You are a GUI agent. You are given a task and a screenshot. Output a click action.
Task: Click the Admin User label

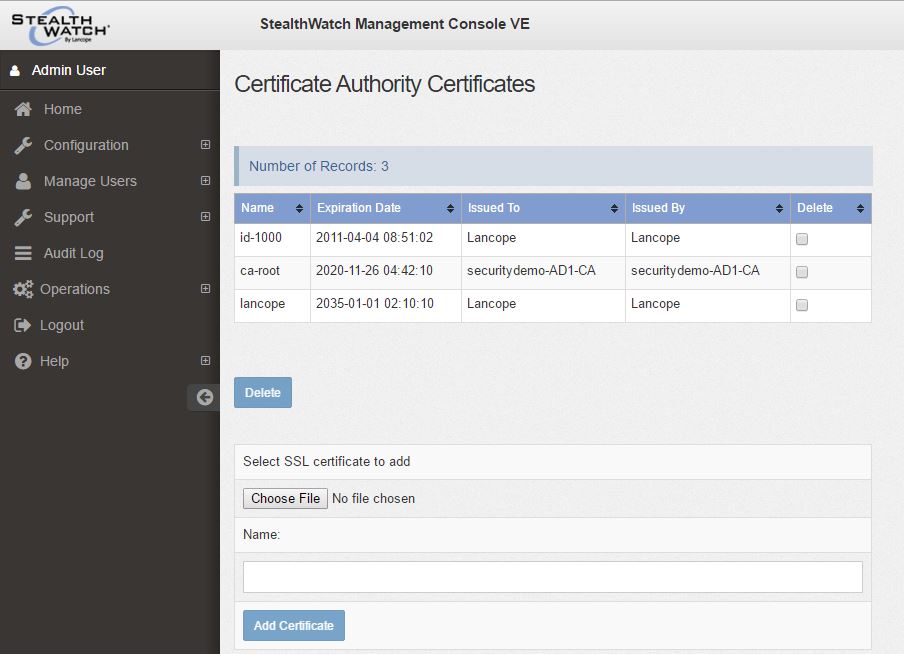pos(69,70)
